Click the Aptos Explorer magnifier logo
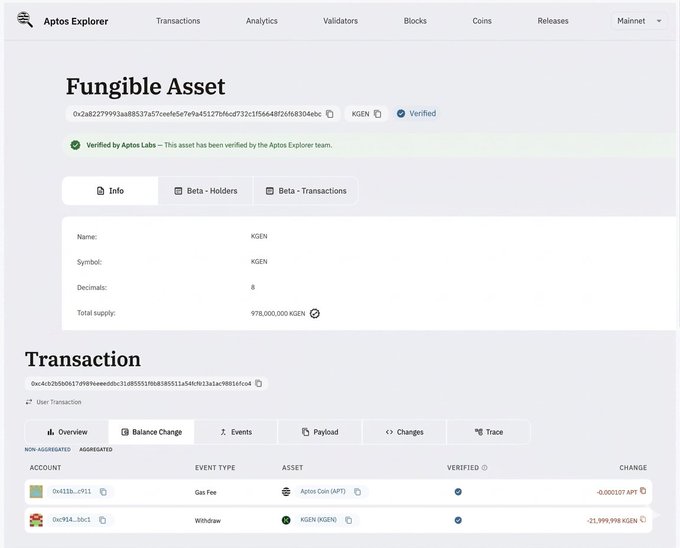 [25, 20]
